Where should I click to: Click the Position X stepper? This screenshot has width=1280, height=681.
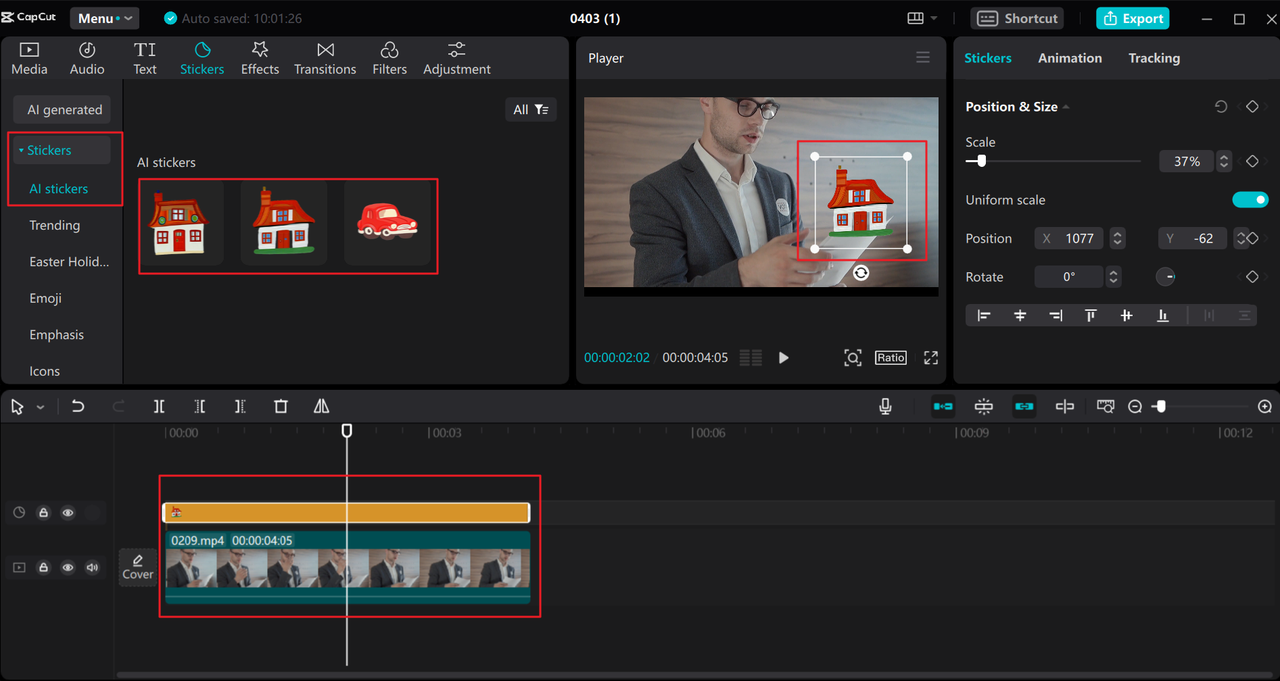[1118, 238]
